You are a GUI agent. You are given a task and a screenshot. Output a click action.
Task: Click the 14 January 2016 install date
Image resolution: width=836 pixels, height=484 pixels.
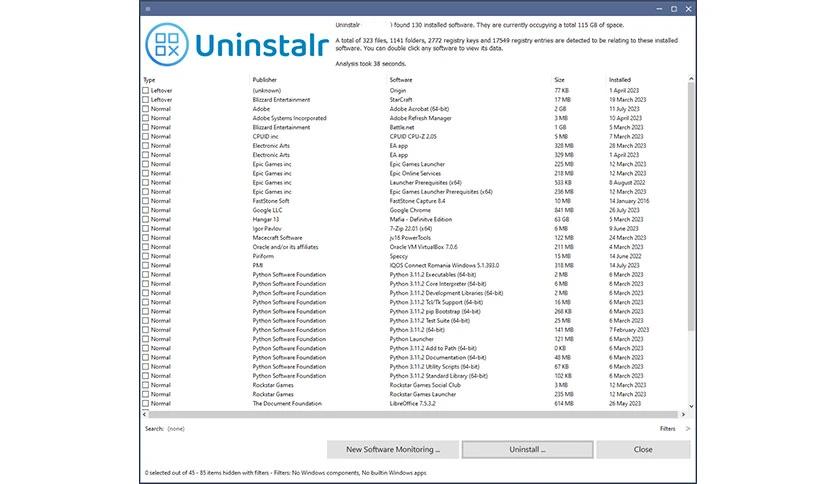[x=629, y=201]
